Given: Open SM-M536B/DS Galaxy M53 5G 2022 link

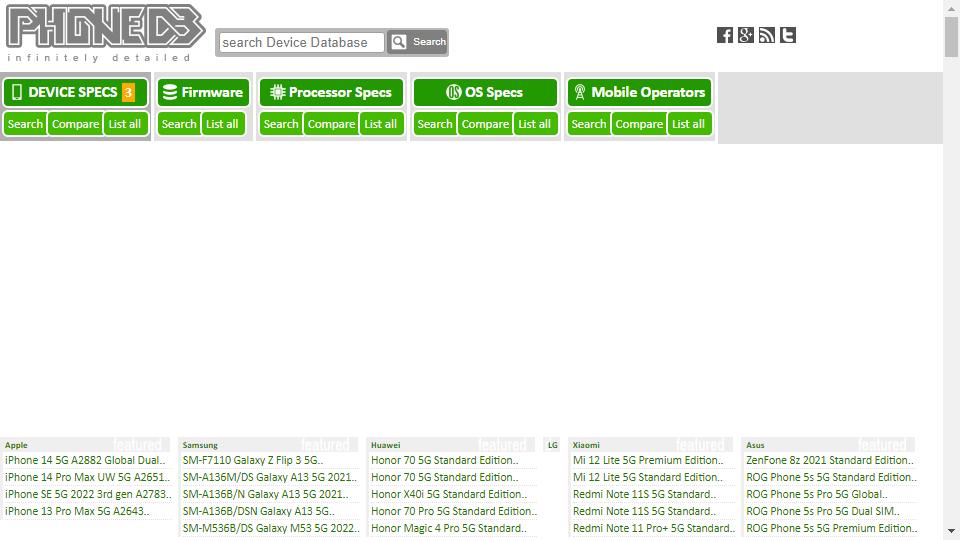Looking at the screenshot, I should pyautogui.click(x=271, y=528).
